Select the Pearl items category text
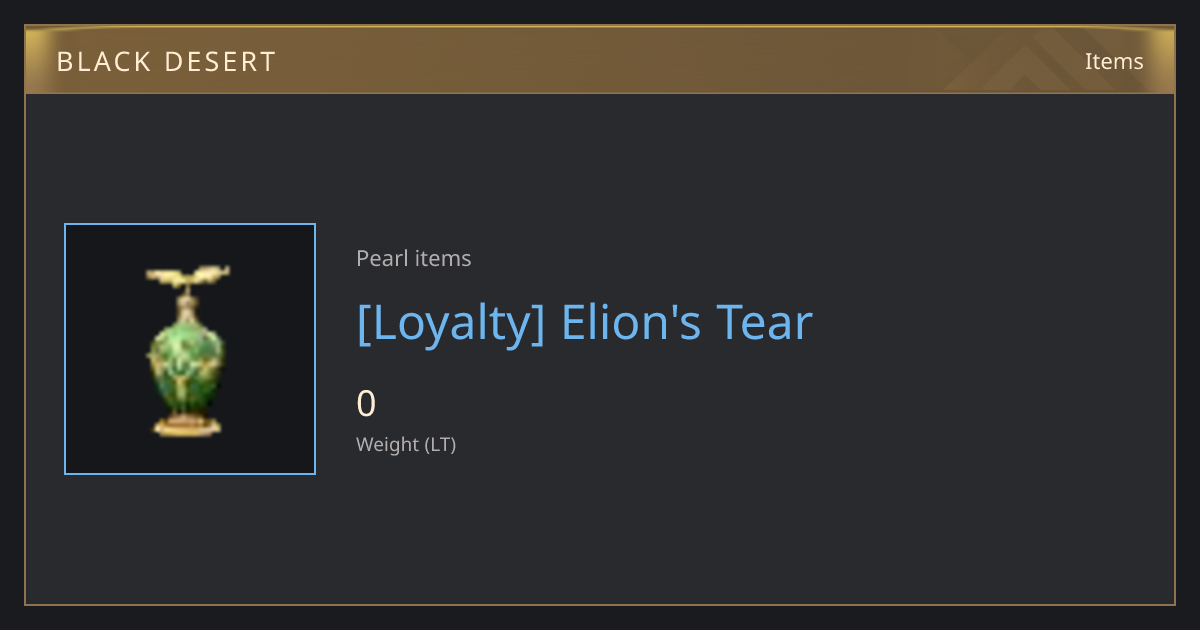The image size is (1200, 630). (x=414, y=258)
